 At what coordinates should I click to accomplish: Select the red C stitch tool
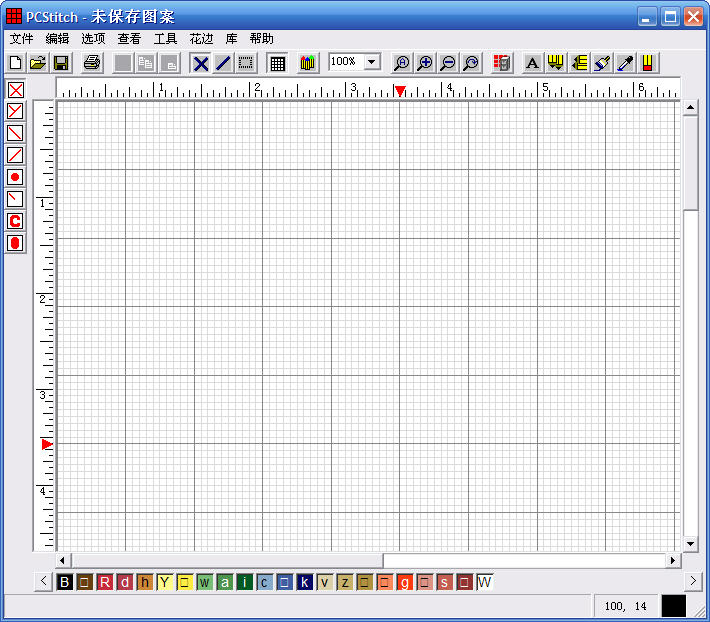(x=15, y=221)
